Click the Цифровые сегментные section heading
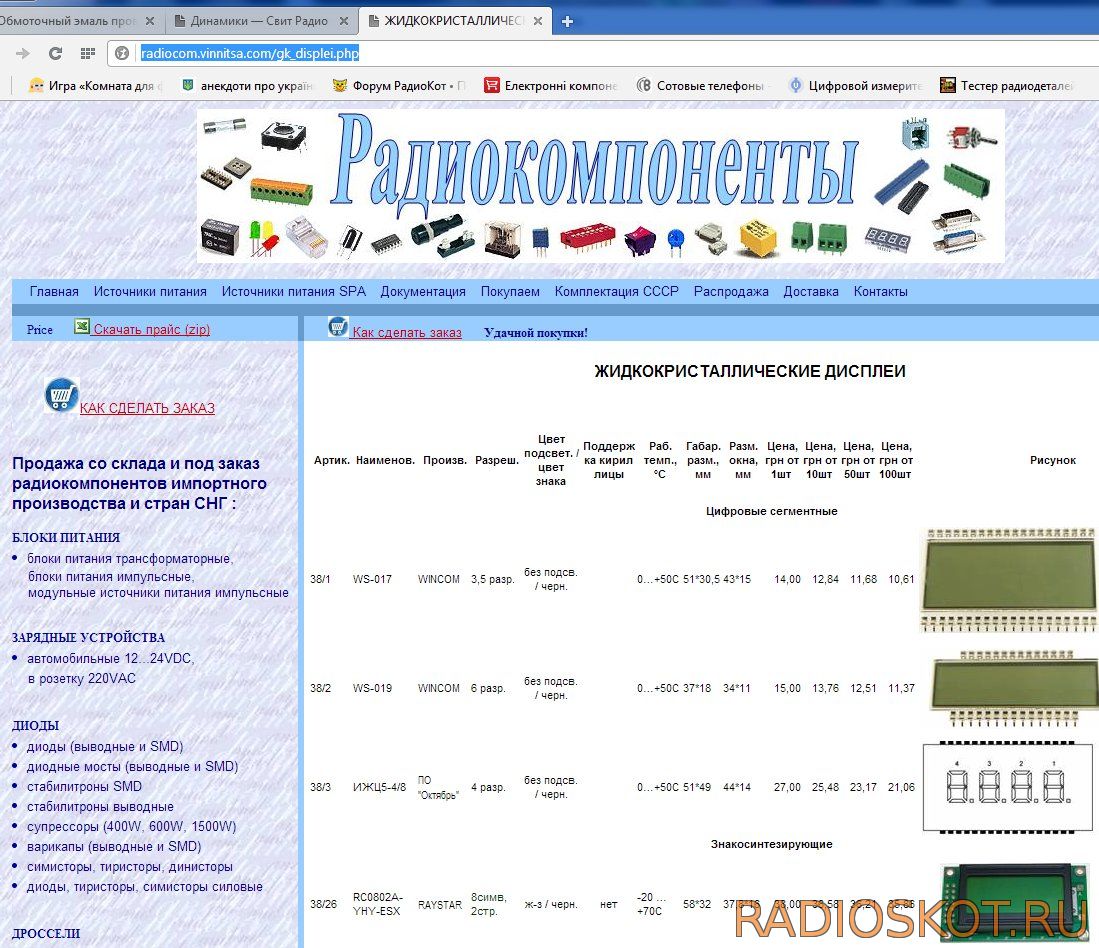The image size is (1099, 948). (x=772, y=511)
